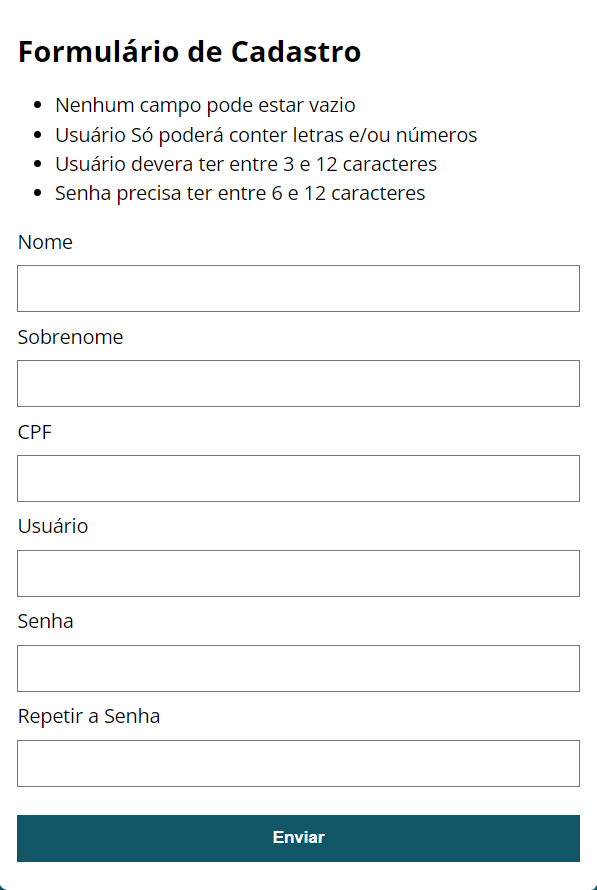Click the Senha label text
Screen dimensions: 597x890
click(46, 621)
